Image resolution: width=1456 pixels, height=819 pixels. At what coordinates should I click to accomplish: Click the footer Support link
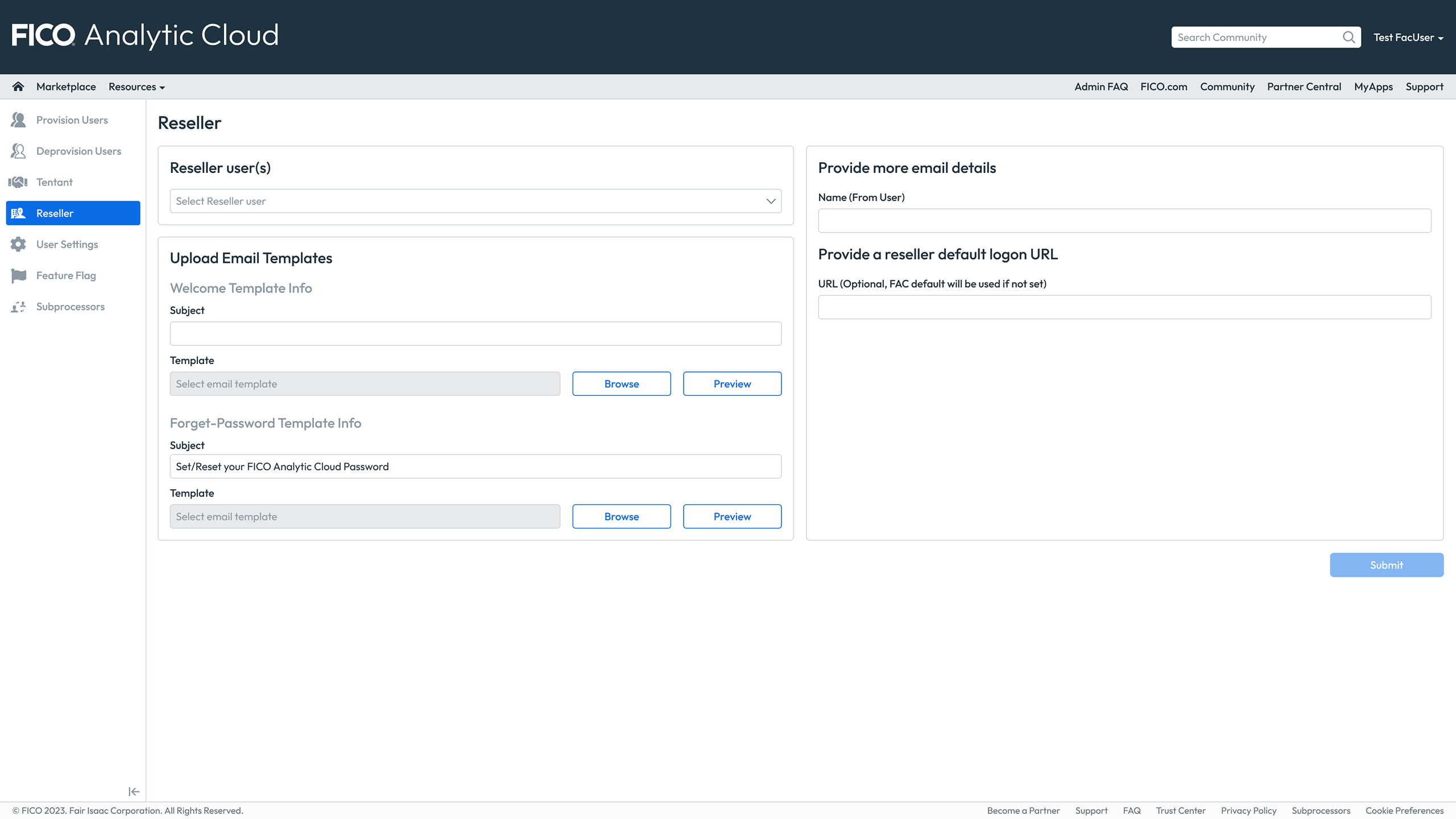point(1091,811)
